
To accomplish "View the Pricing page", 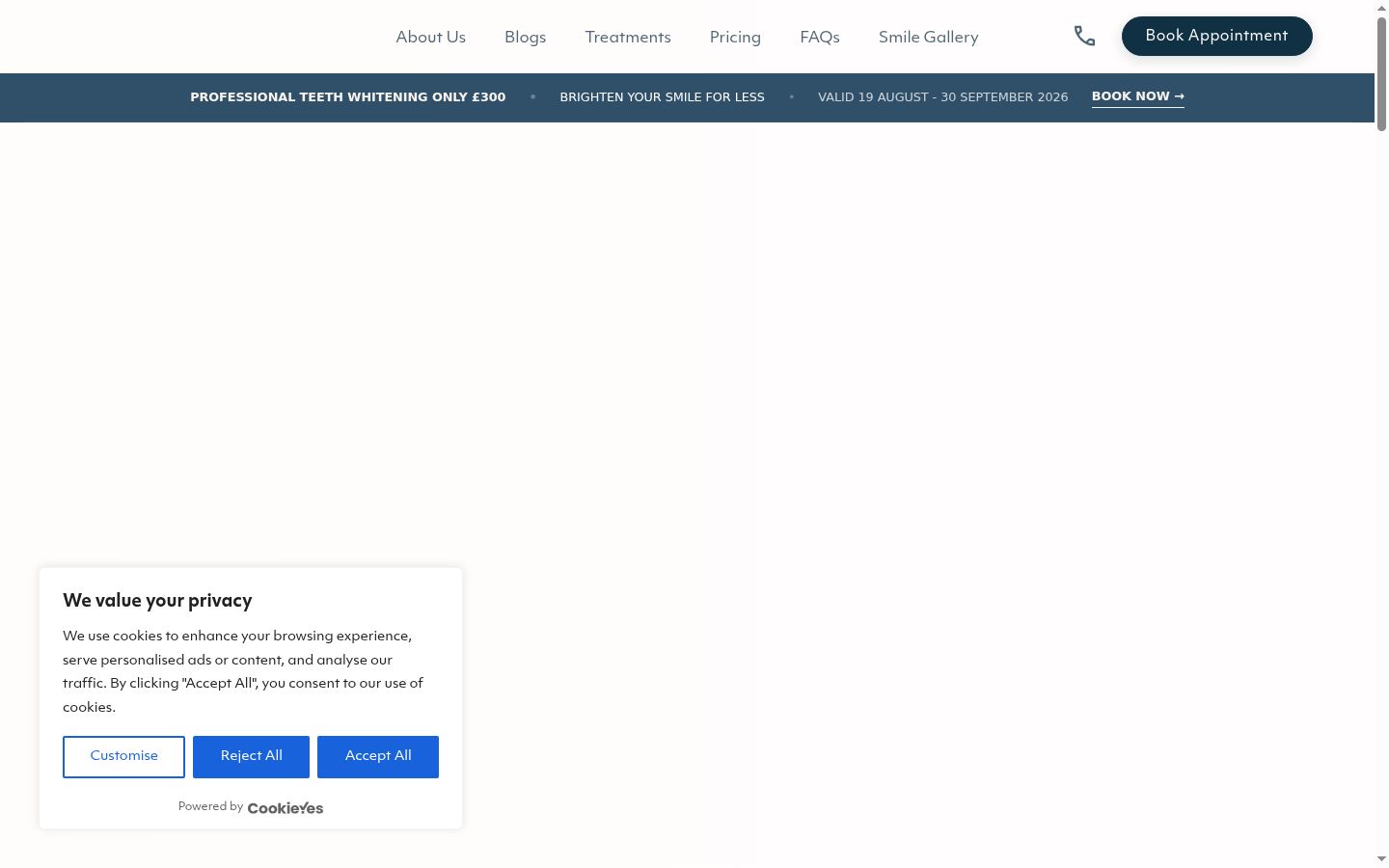I will [735, 37].
